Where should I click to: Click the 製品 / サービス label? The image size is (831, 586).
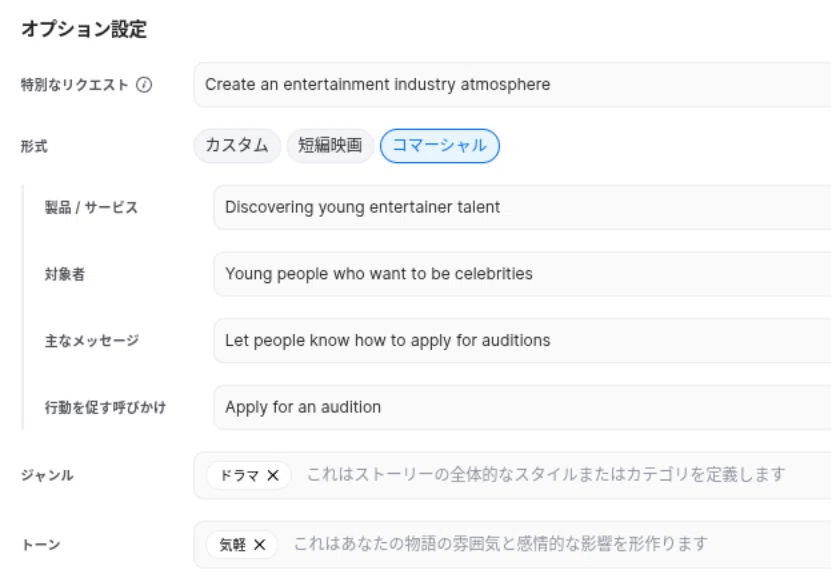(x=91, y=207)
